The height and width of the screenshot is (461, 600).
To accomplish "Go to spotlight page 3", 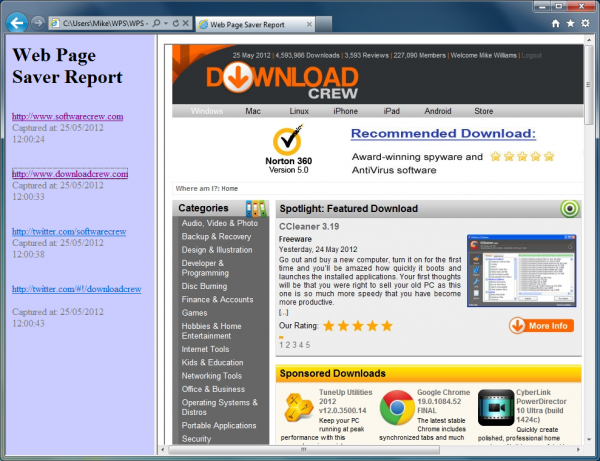I will (x=295, y=345).
